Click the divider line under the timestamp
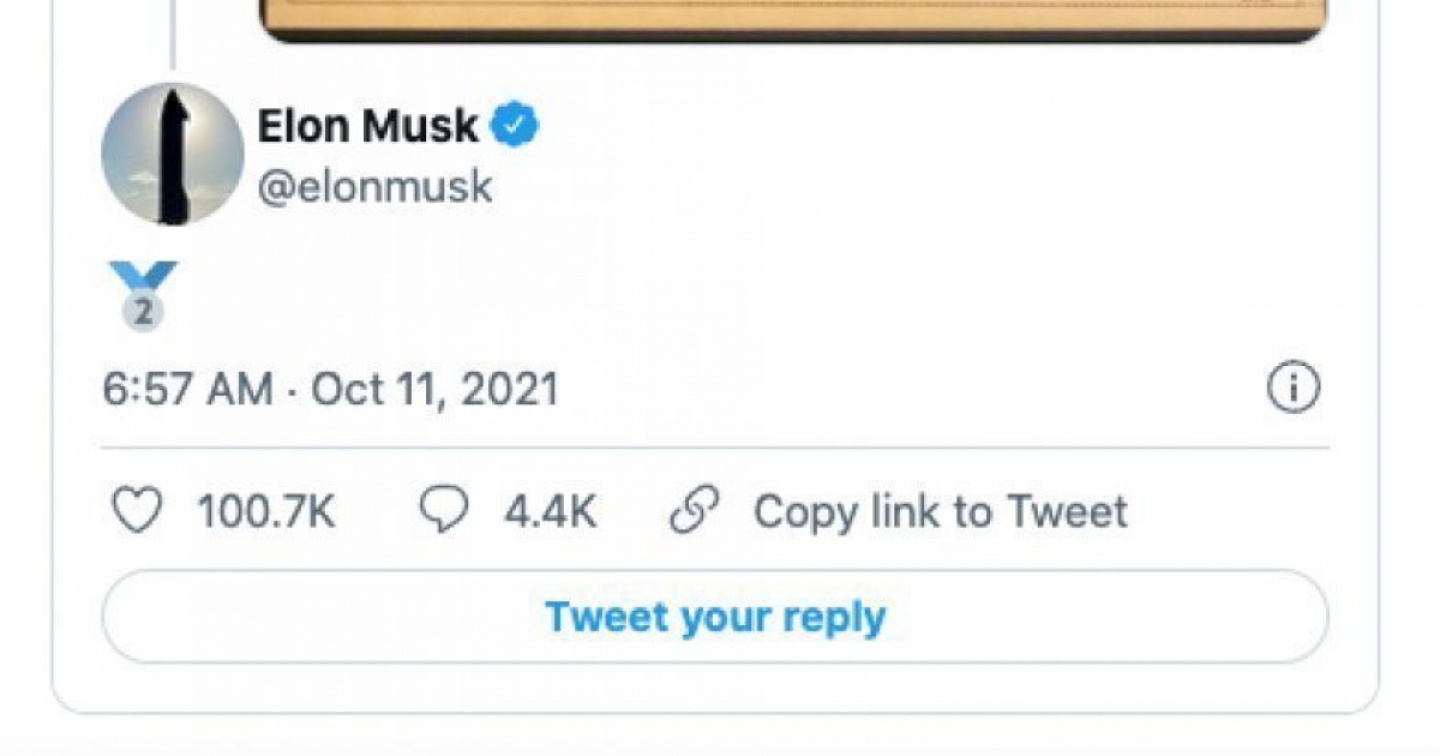The height and width of the screenshot is (756, 1440). click(x=715, y=448)
